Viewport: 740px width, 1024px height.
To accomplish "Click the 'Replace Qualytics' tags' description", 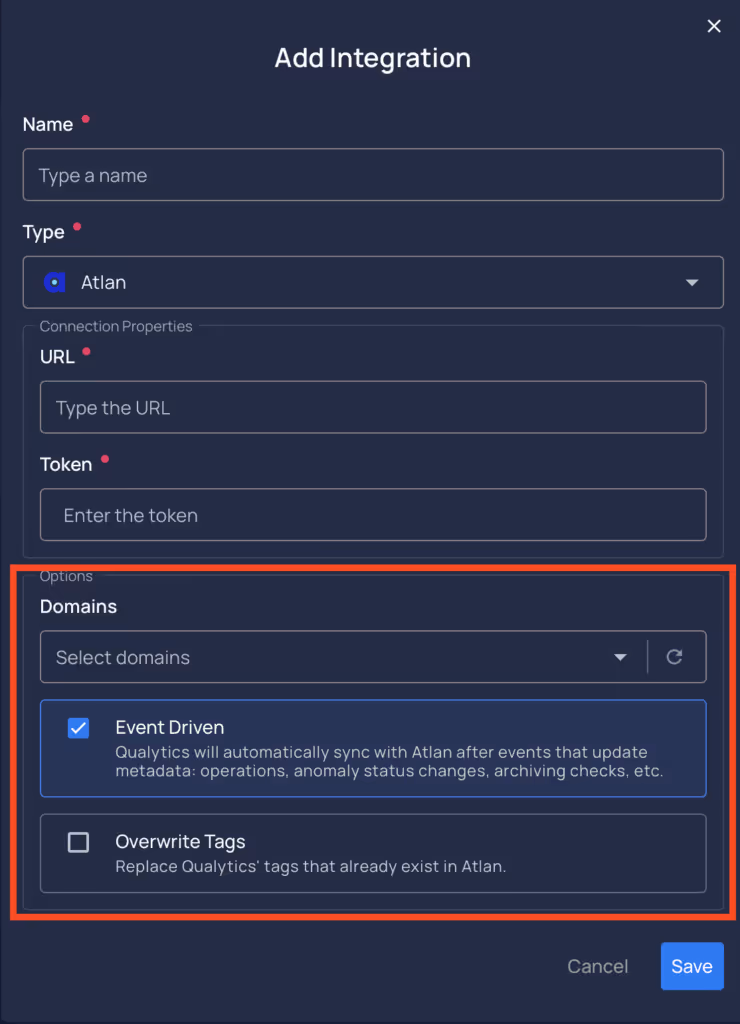I will 311,867.
